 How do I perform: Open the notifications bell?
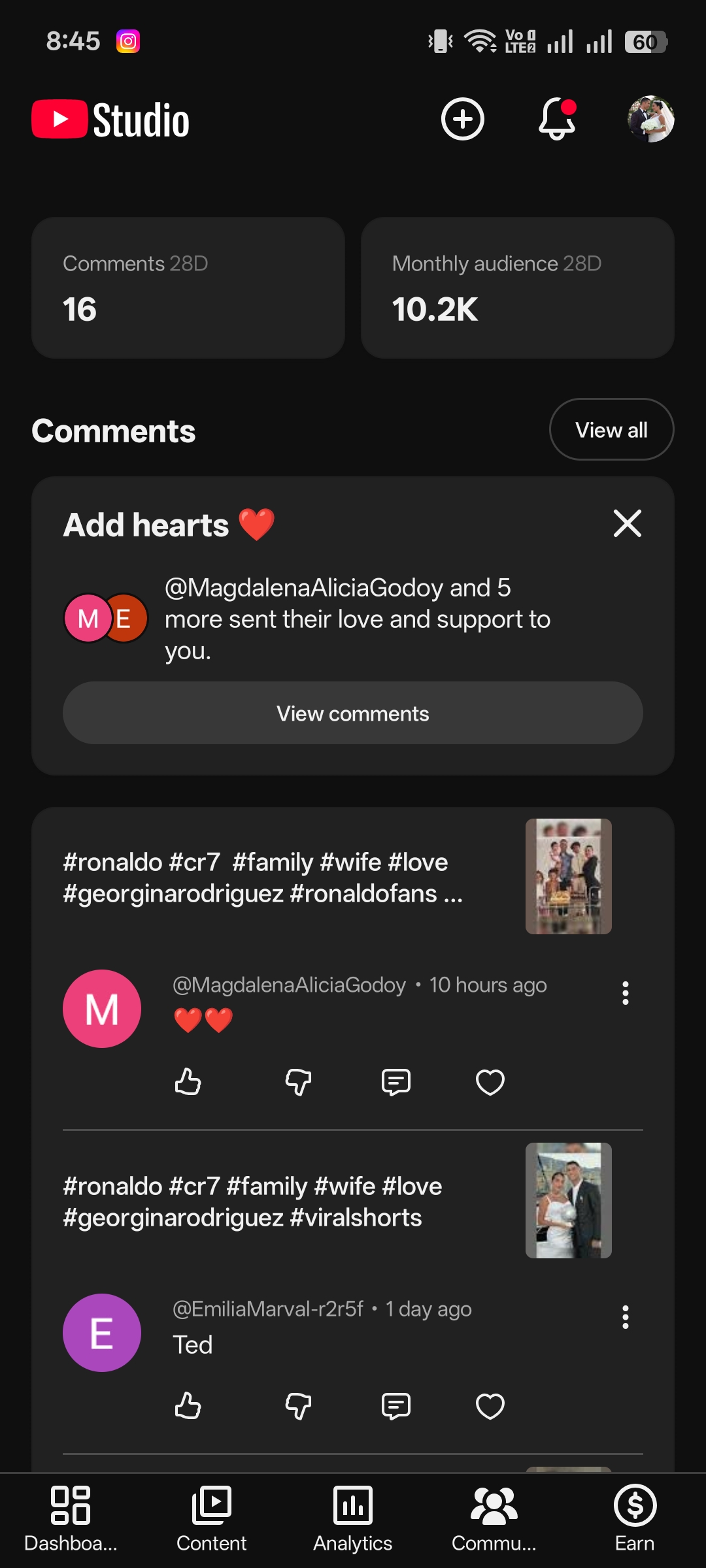coord(557,119)
